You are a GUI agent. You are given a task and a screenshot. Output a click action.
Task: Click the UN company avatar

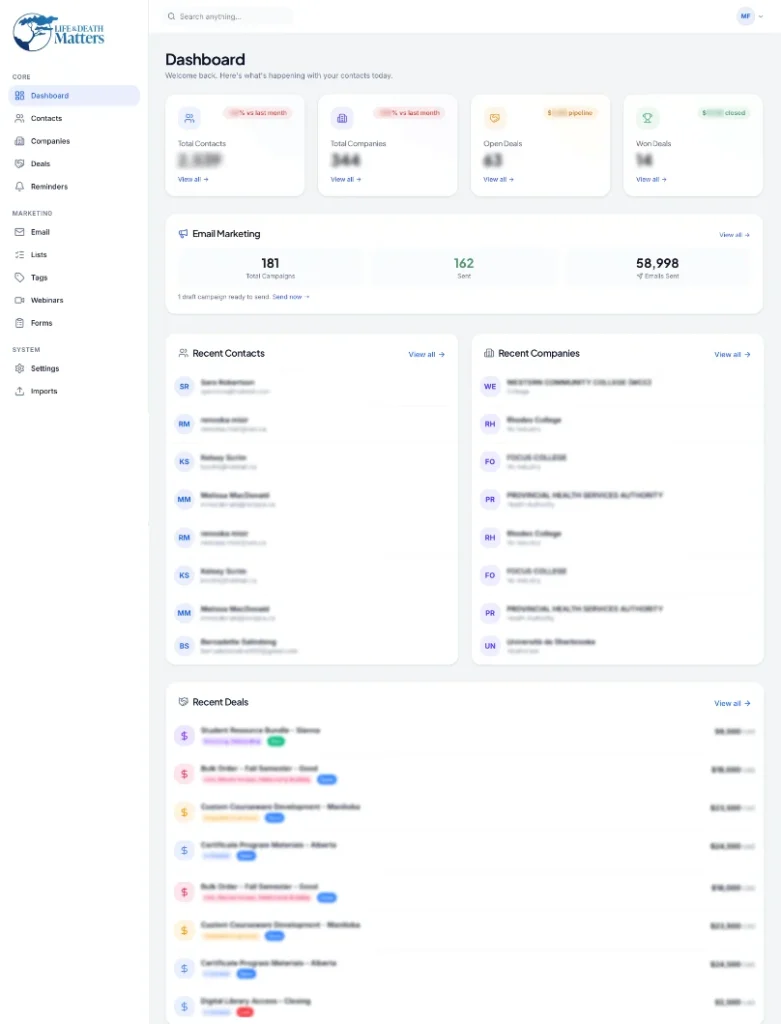pos(490,646)
